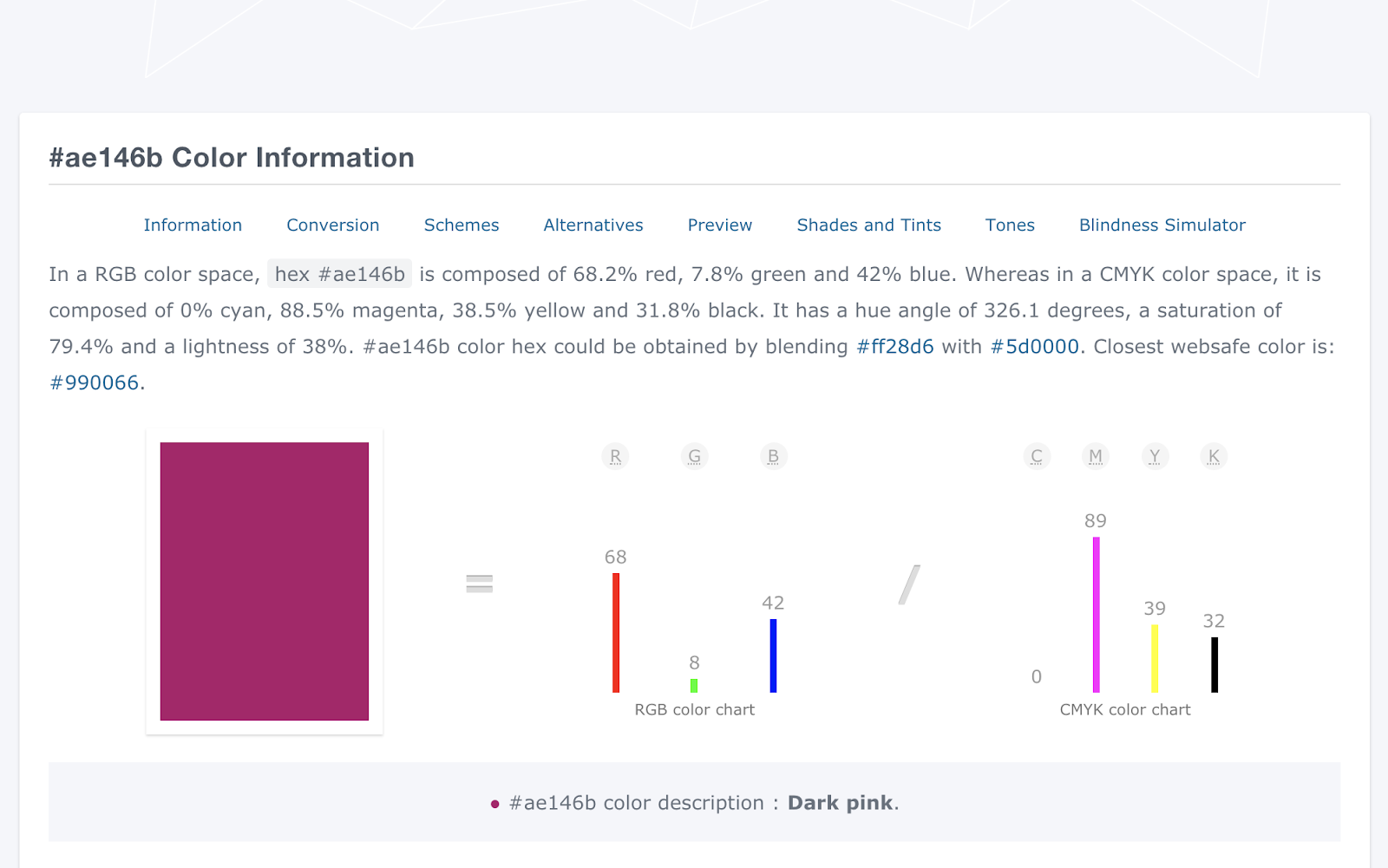Click the highlighted hex #ae146b text
This screenshot has width=1388, height=868.
coord(339,274)
